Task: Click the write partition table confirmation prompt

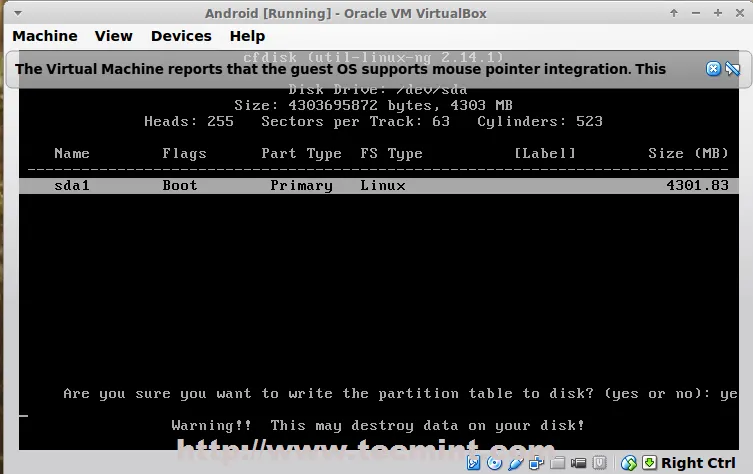Action: tap(401, 394)
